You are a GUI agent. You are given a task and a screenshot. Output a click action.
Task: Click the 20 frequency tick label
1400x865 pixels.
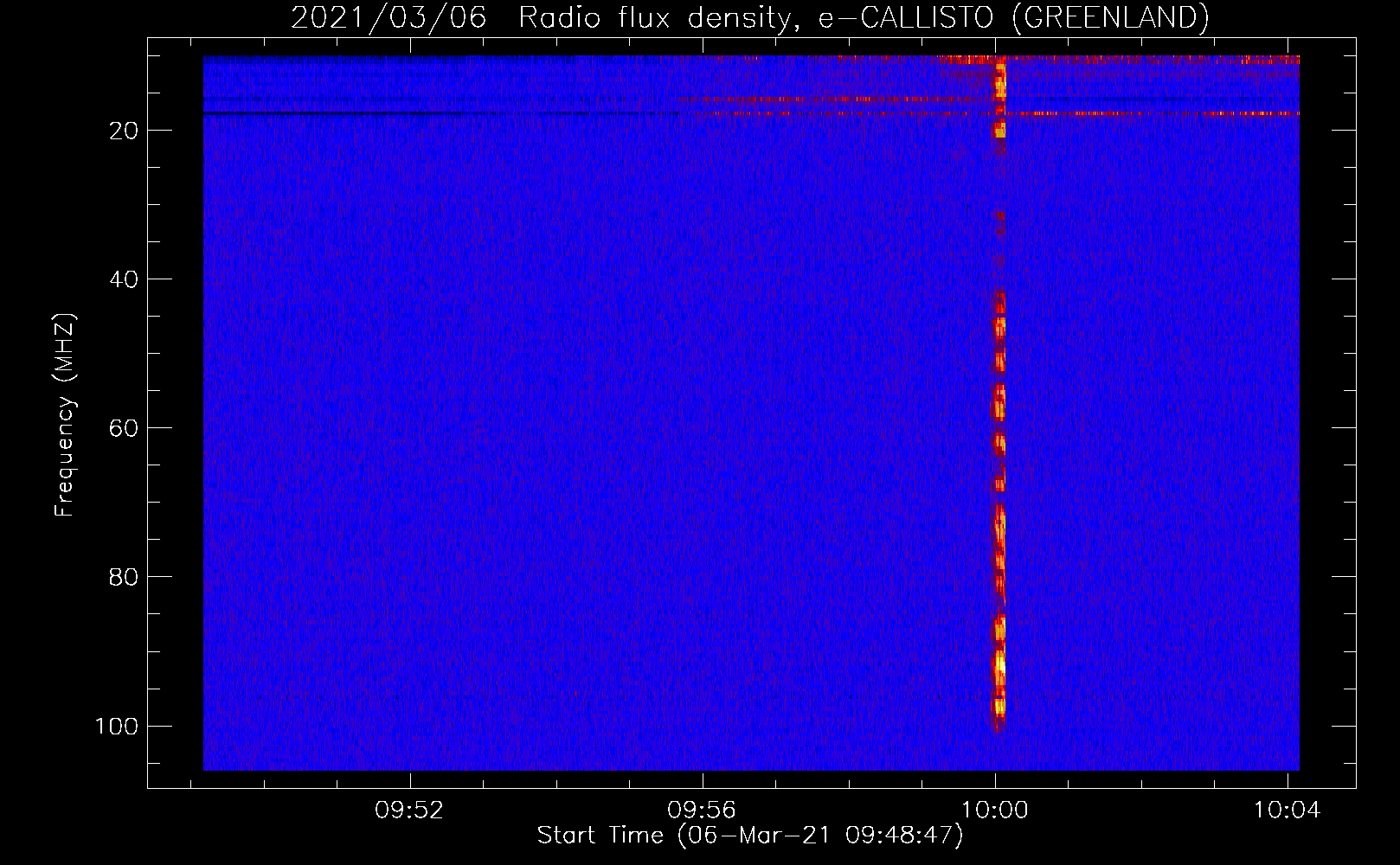point(124,131)
